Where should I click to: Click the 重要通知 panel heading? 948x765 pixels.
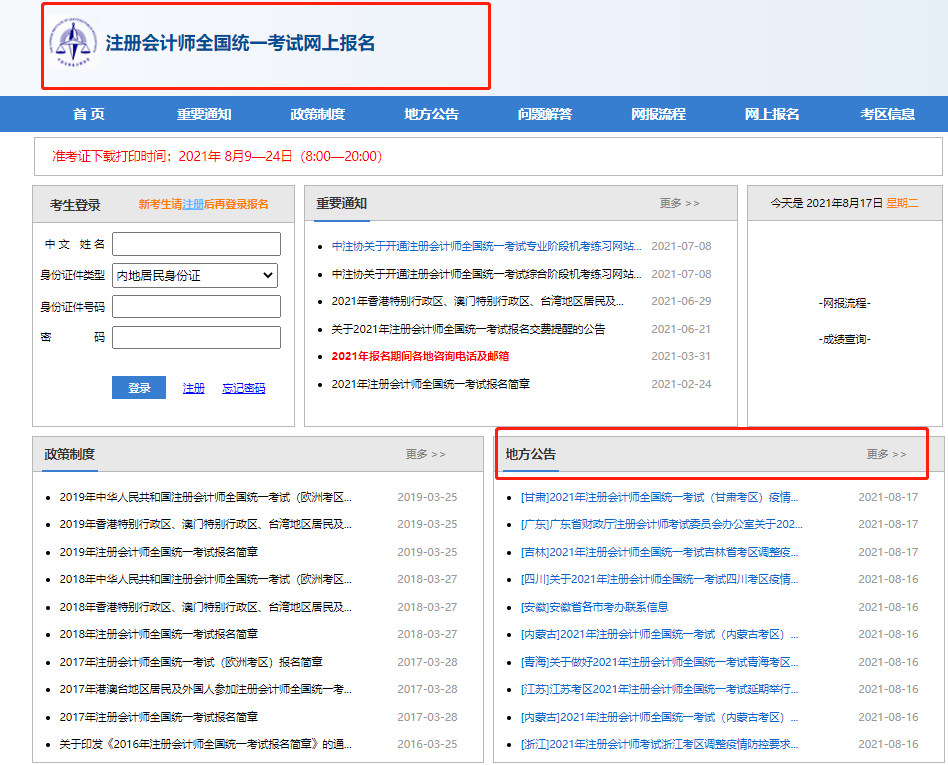(x=342, y=203)
